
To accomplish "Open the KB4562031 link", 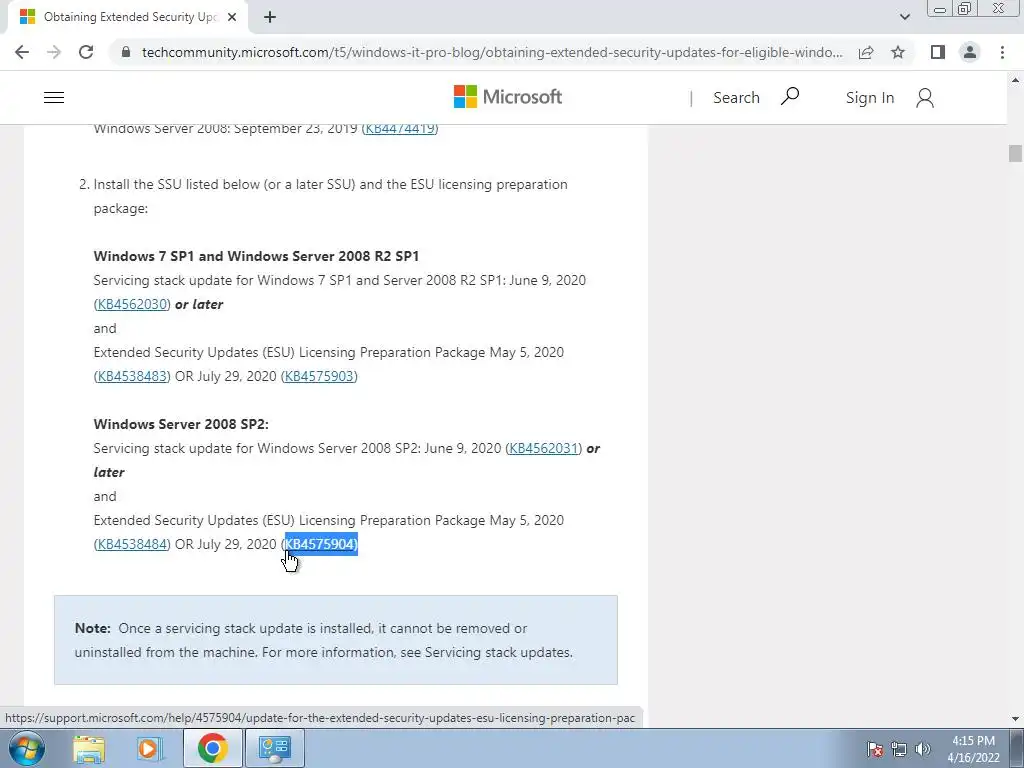I will 543,448.
